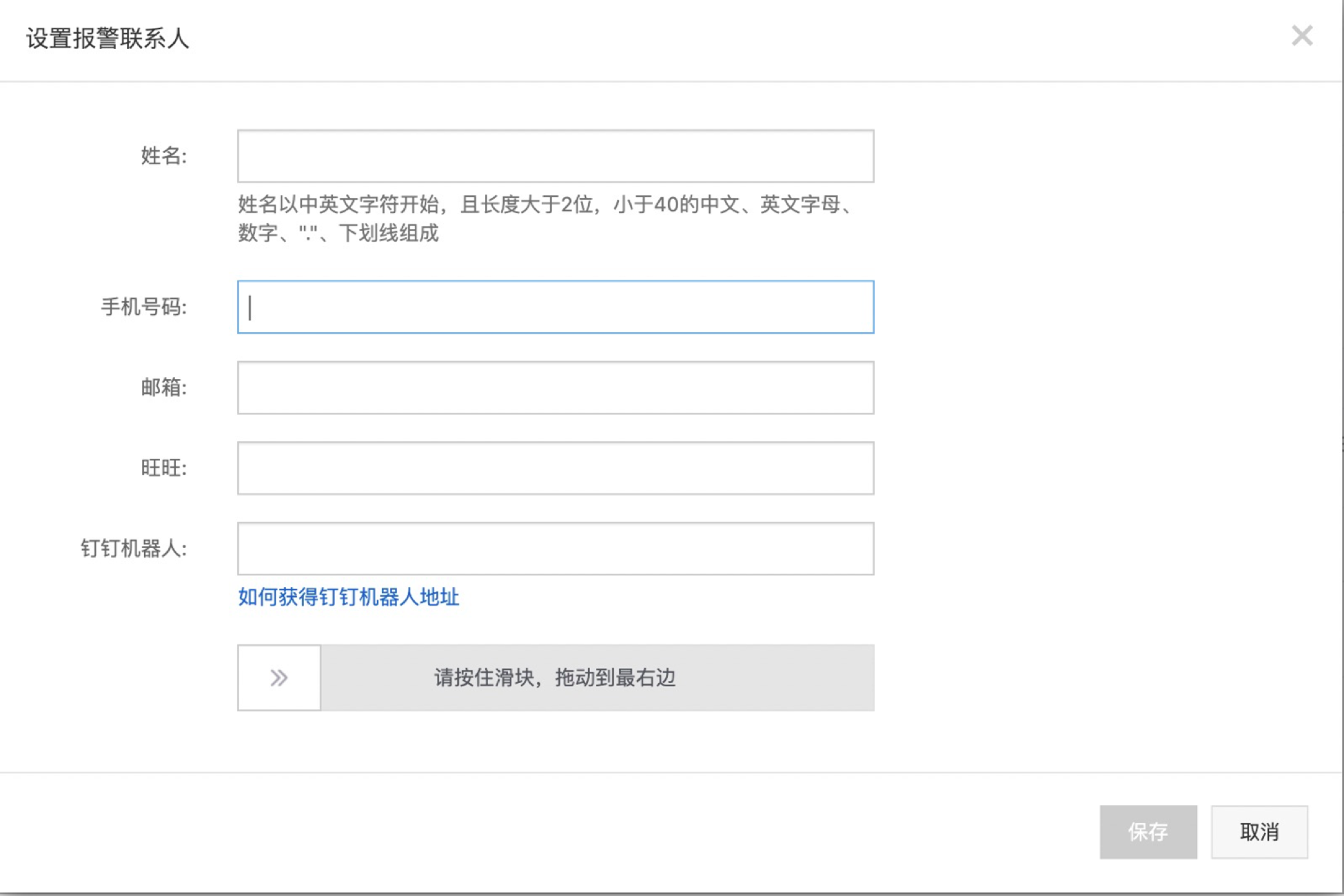Click hint line ending with 下划线组成
Image resolution: width=1344 pixels, height=896 pixels.
[338, 234]
